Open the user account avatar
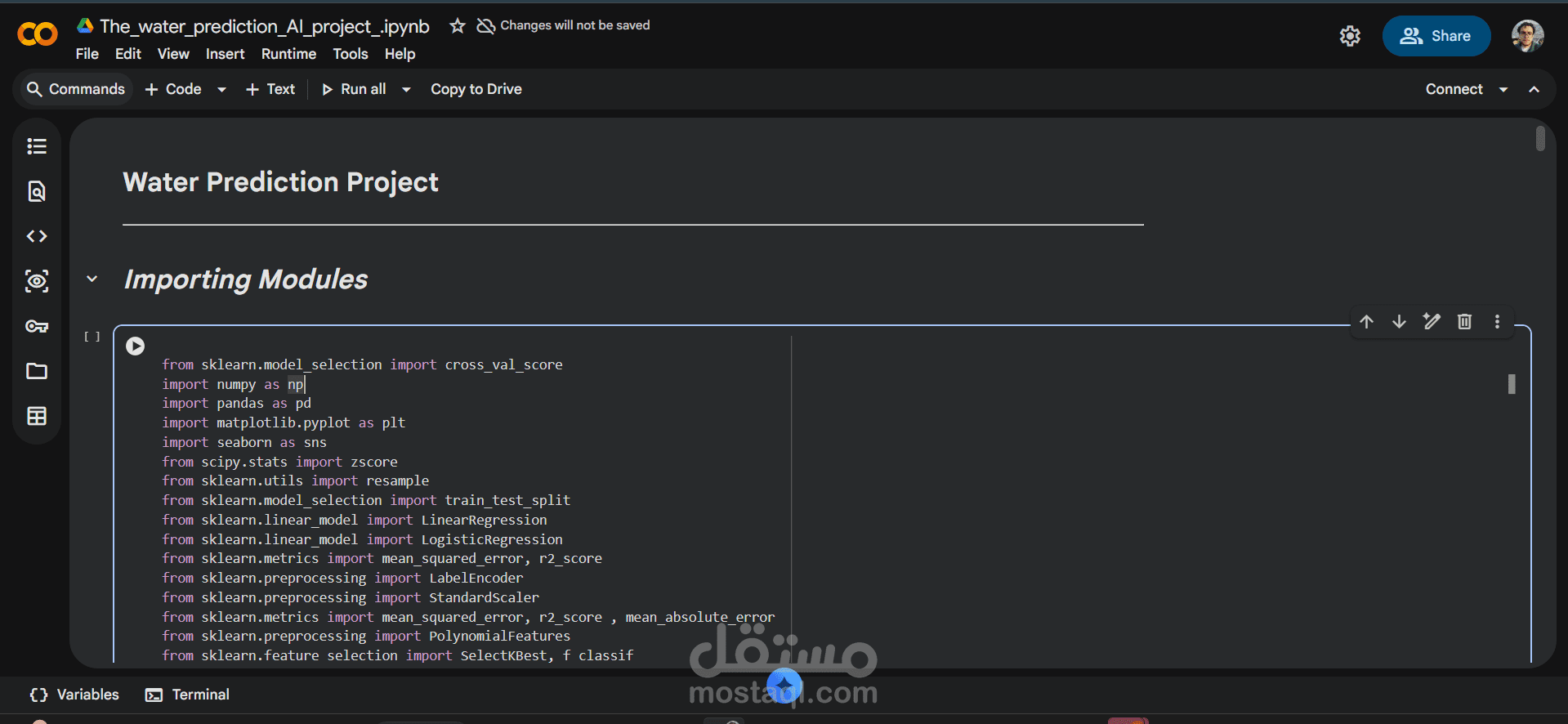This screenshot has height=724, width=1568. tap(1527, 36)
